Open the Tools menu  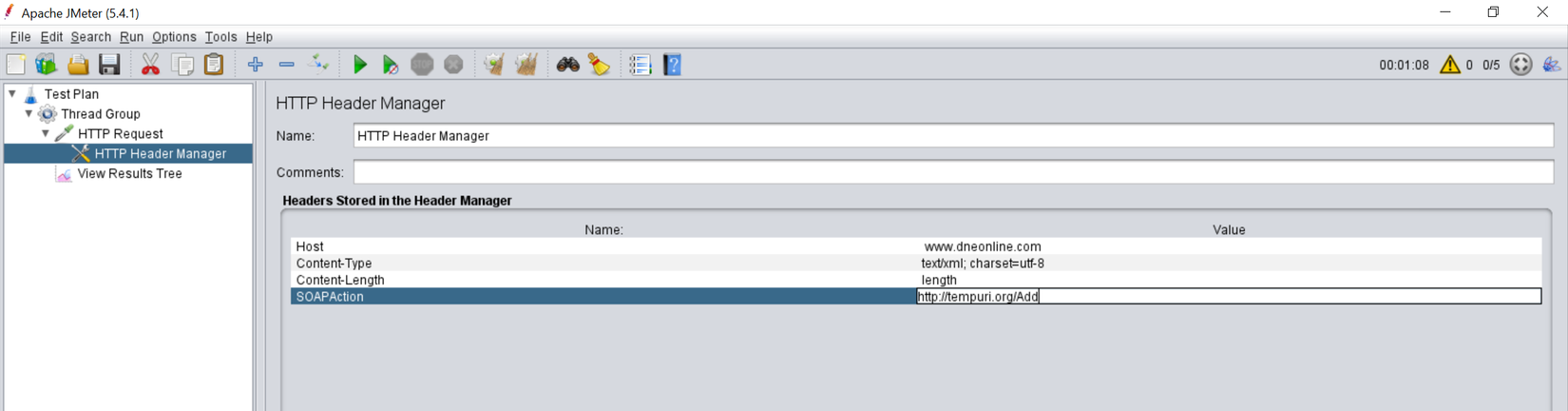tap(220, 37)
